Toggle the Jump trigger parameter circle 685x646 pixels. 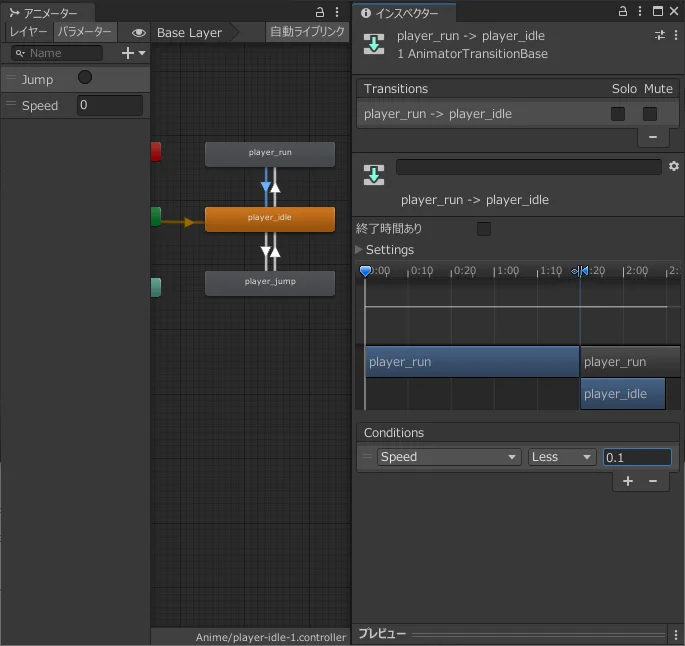pyautogui.click(x=85, y=77)
